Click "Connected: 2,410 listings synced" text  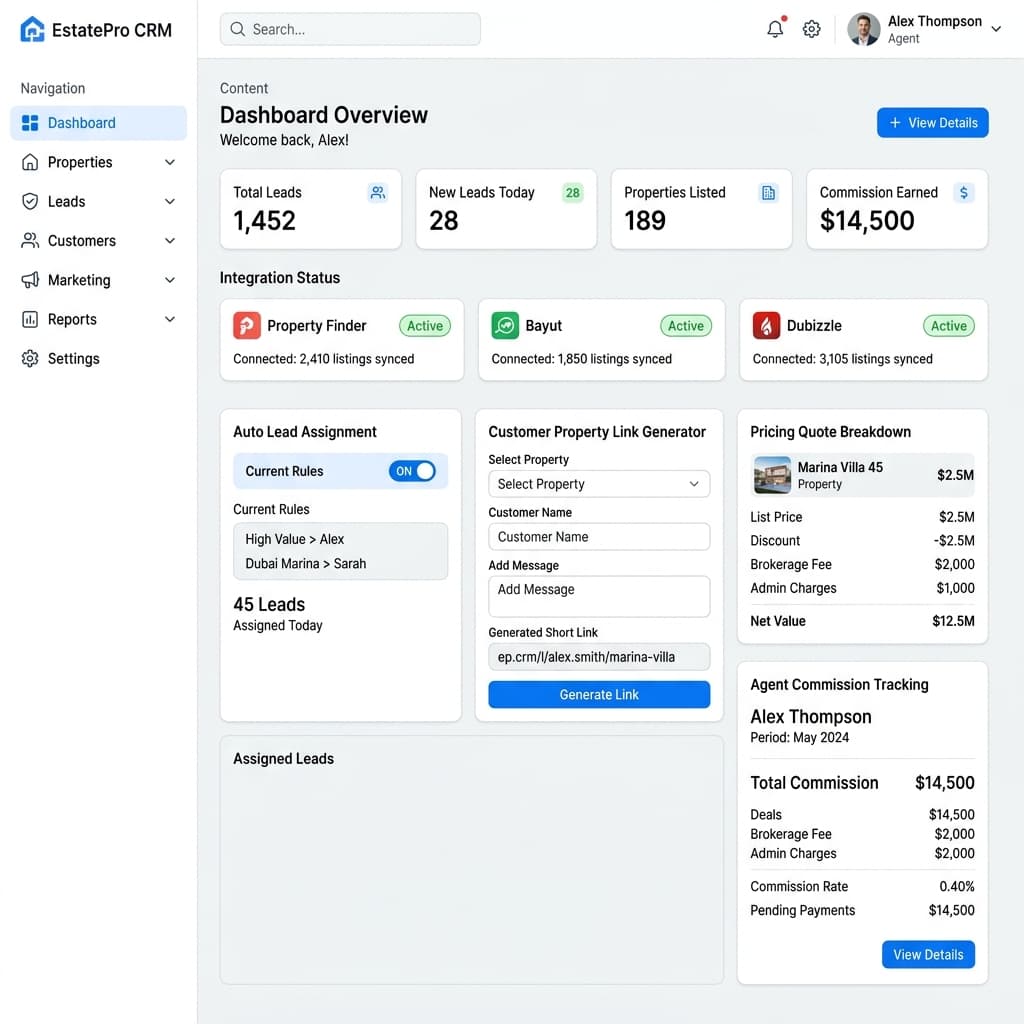point(323,359)
